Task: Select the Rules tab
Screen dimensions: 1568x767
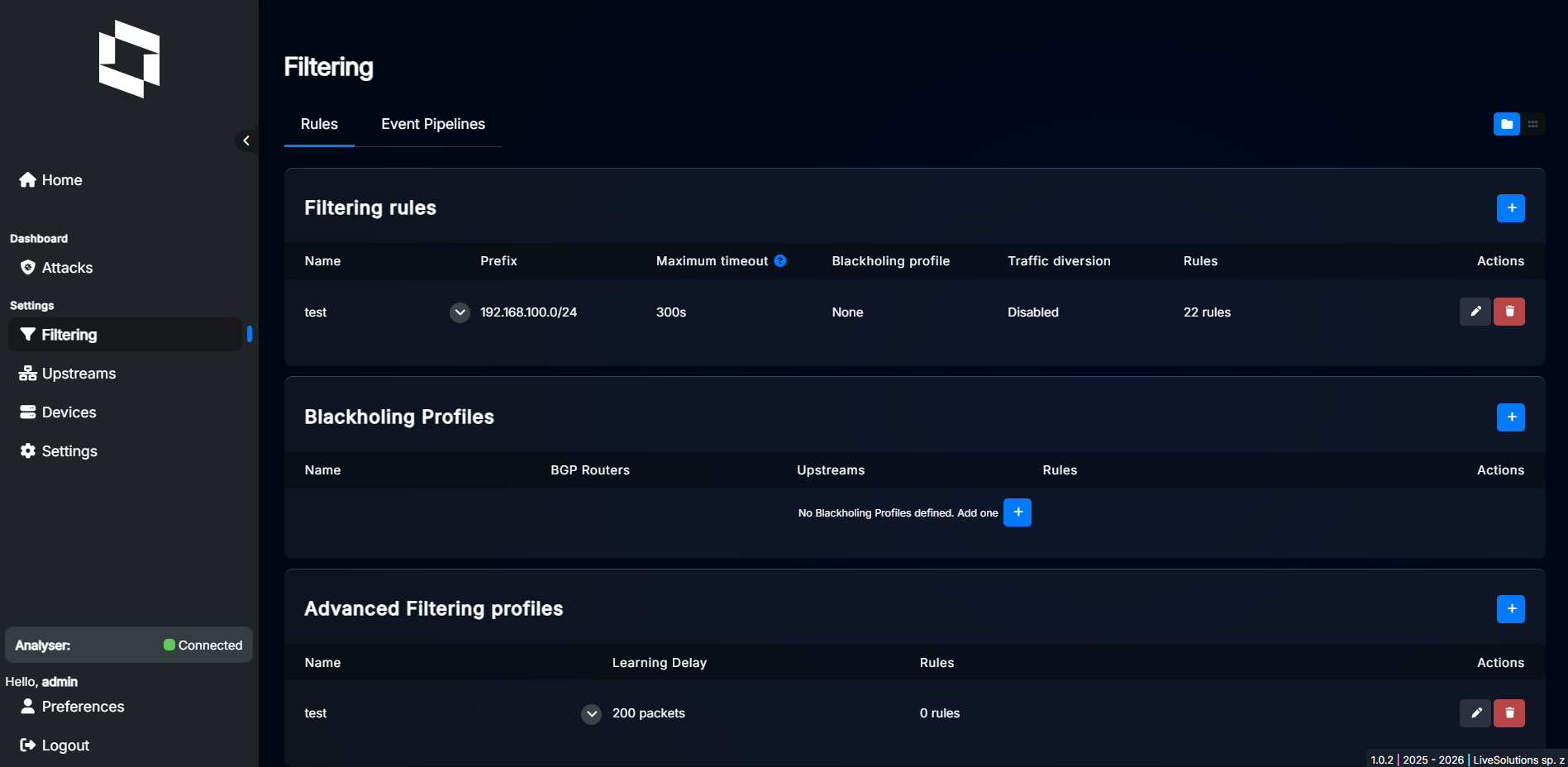Action: pos(319,124)
